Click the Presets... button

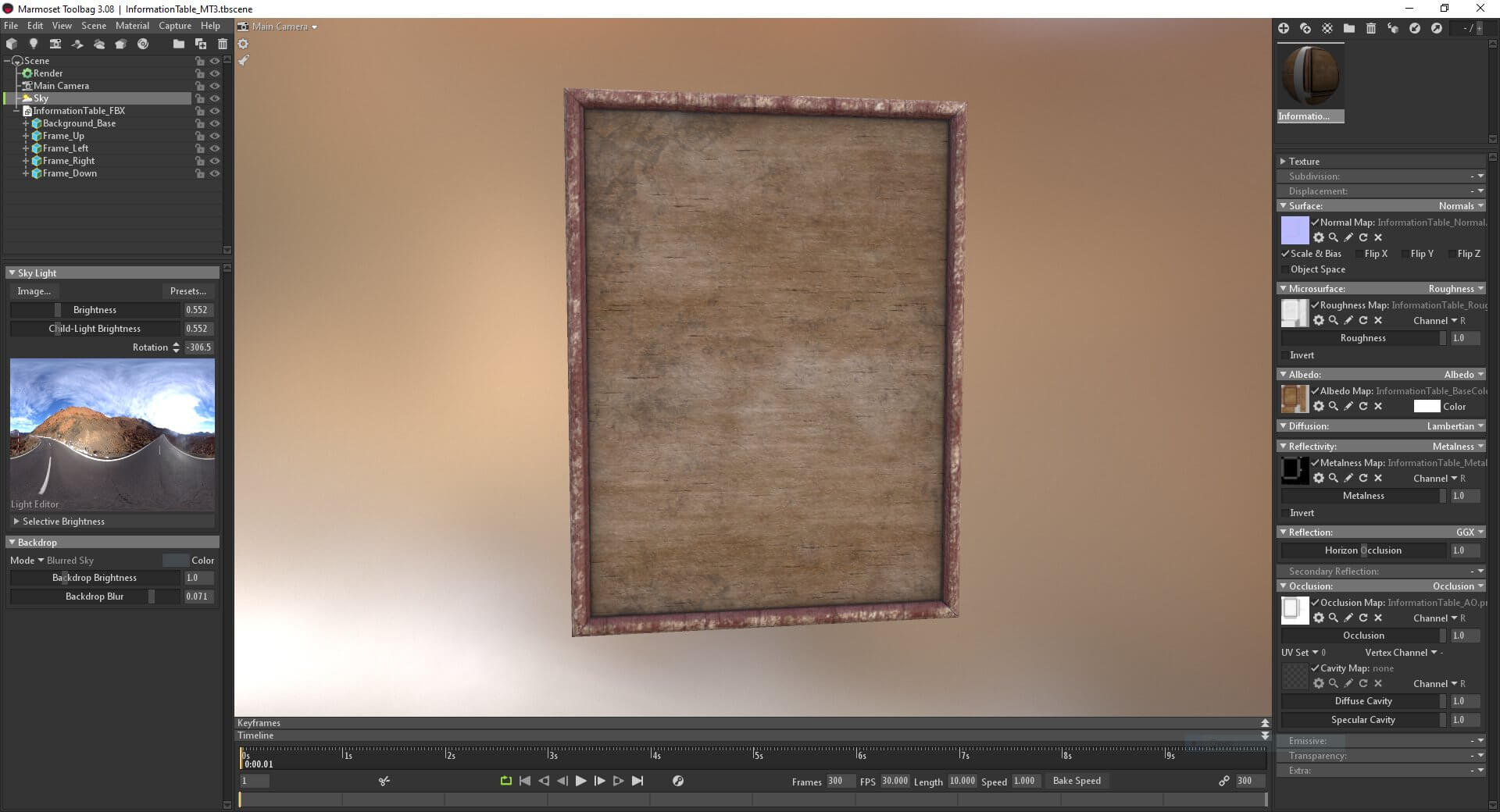click(x=188, y=291)
